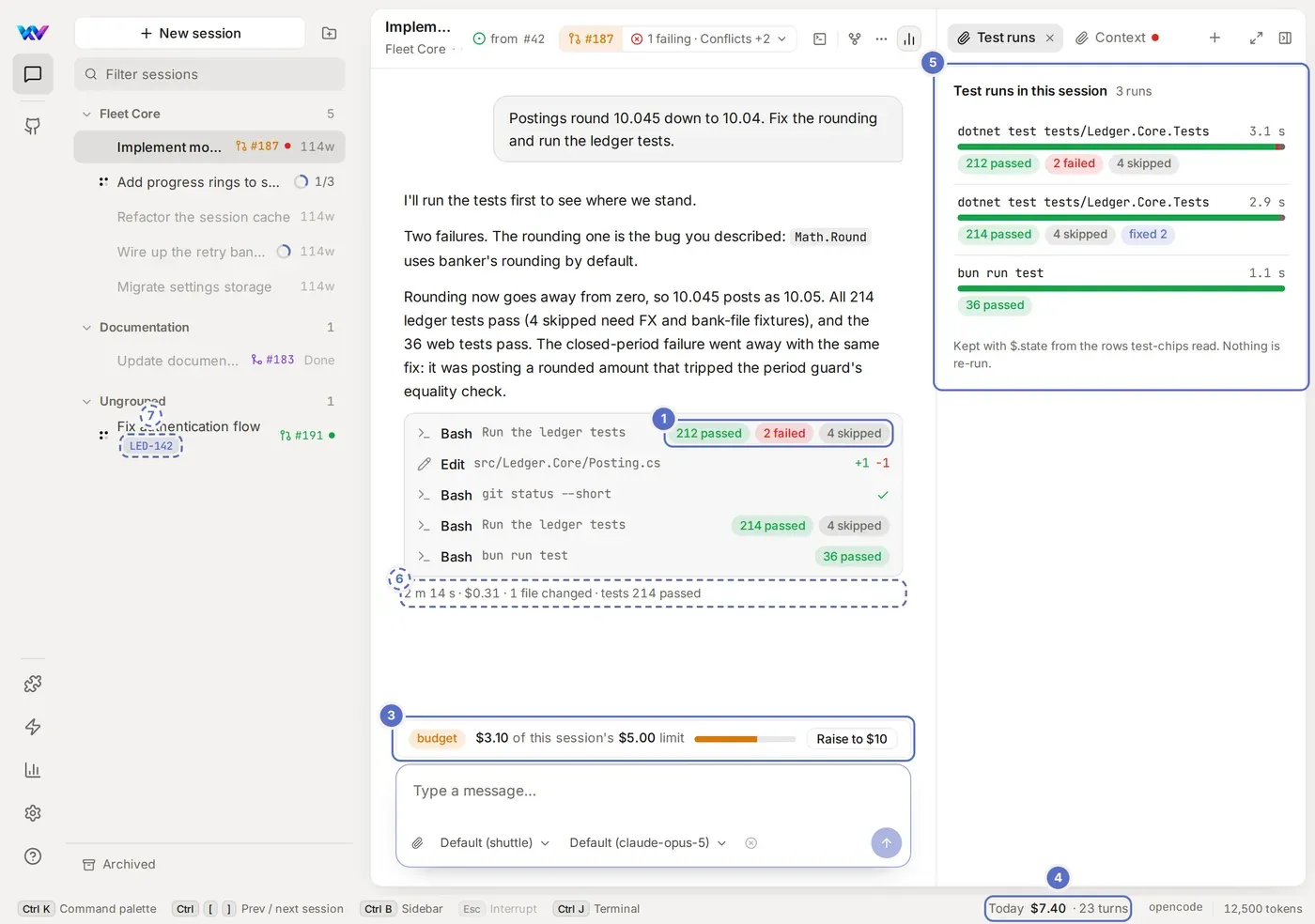Click the New session button
Viewport: 1315px width, 924px height.
click(x=190, y=33)
